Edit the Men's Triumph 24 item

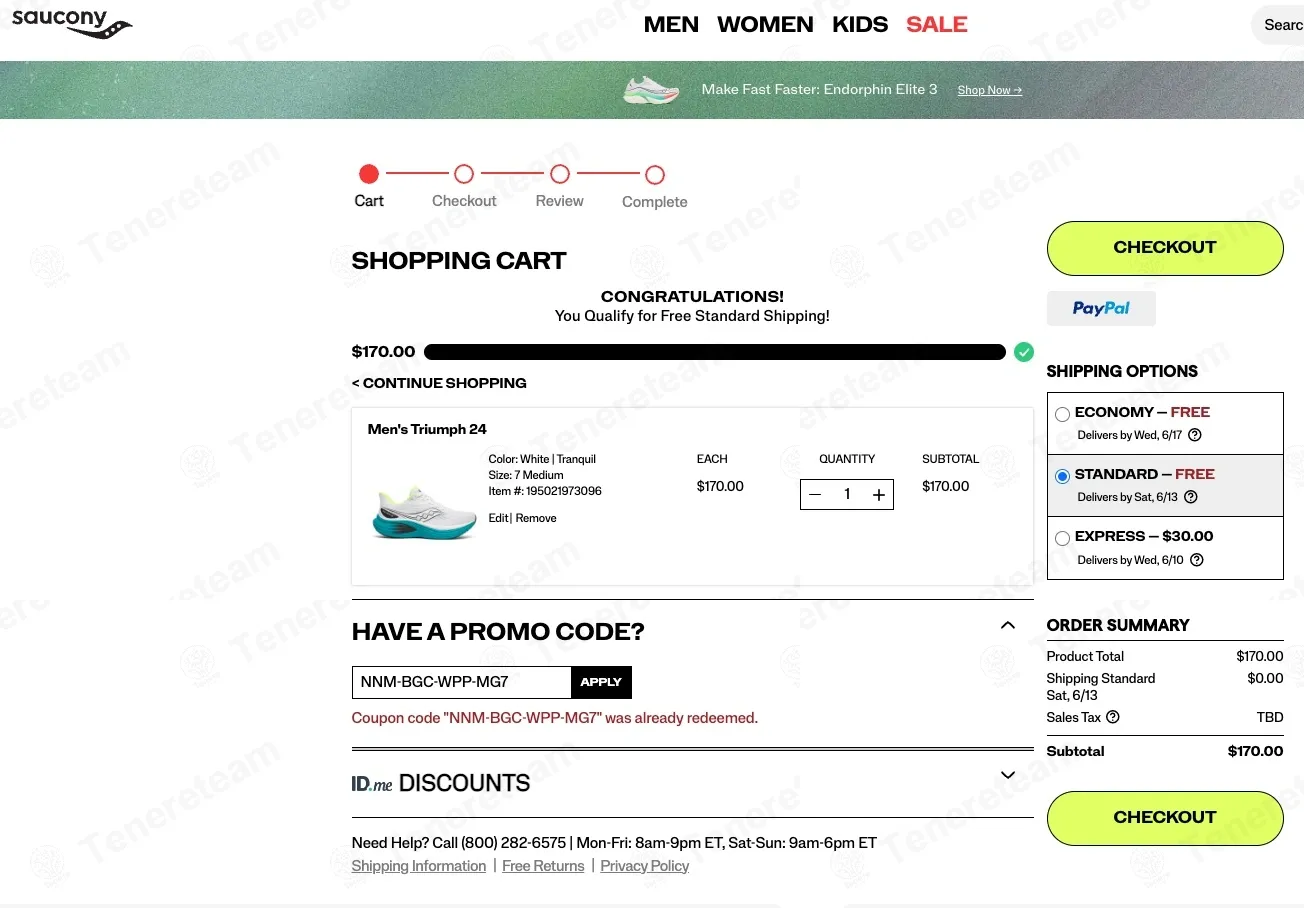tap(498, 518)
